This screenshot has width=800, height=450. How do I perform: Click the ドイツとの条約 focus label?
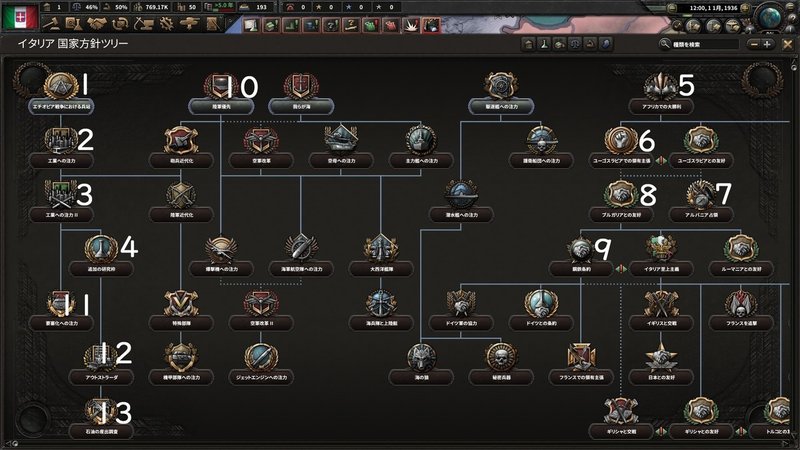(x=541, y=323)
